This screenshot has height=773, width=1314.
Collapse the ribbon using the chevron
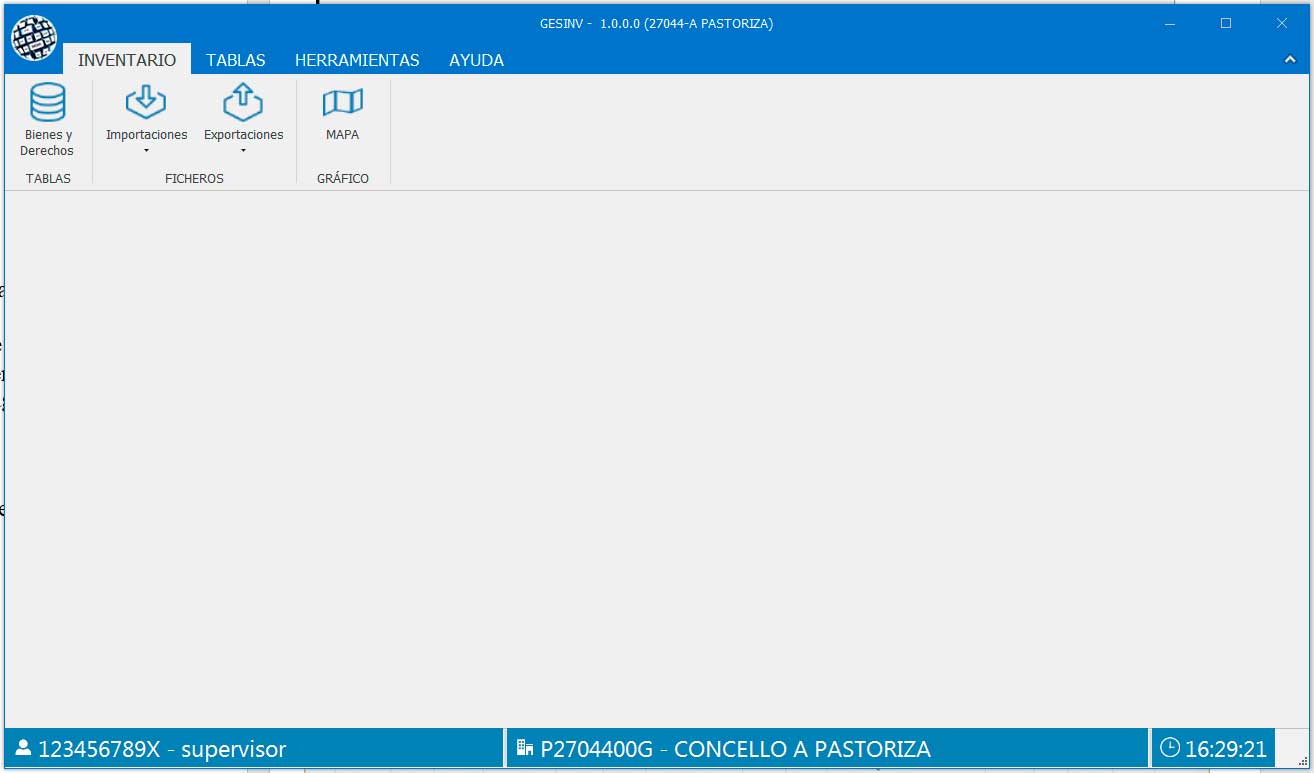1290,60
